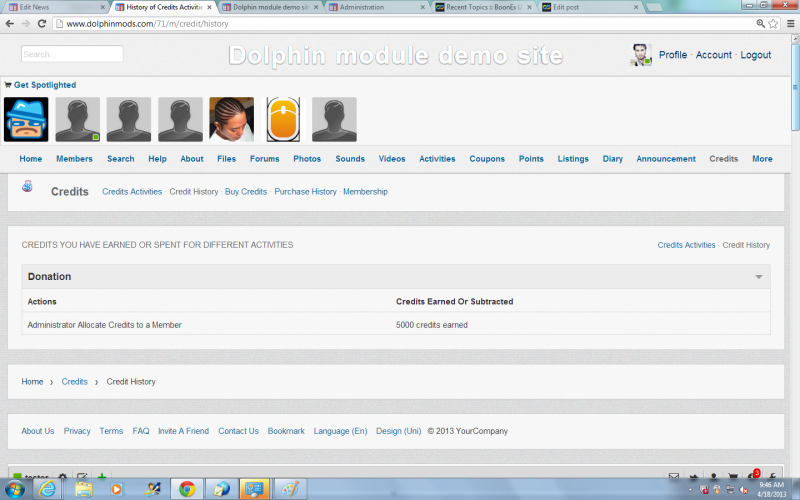Open Home in the main navigation
Image resolution: width=800 pixels, height=500 pixels.
click(31, 159)
